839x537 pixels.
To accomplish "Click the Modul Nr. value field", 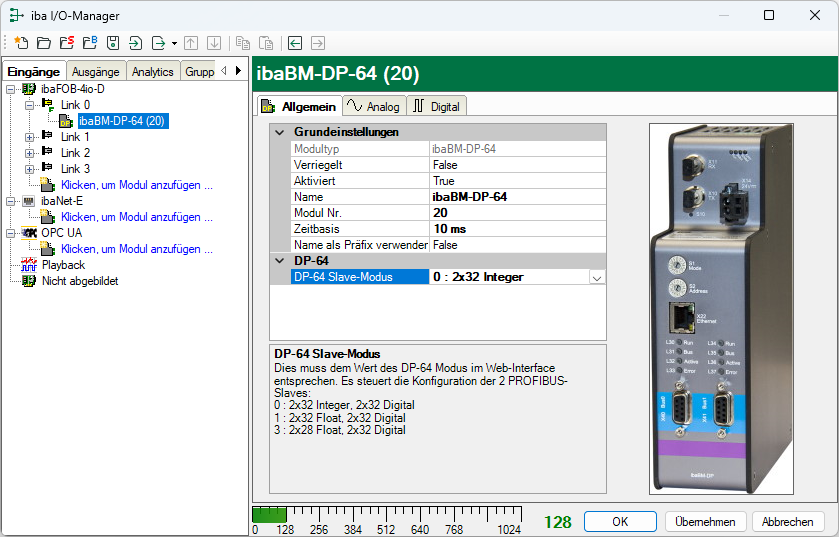I will [x=517, y=213].
